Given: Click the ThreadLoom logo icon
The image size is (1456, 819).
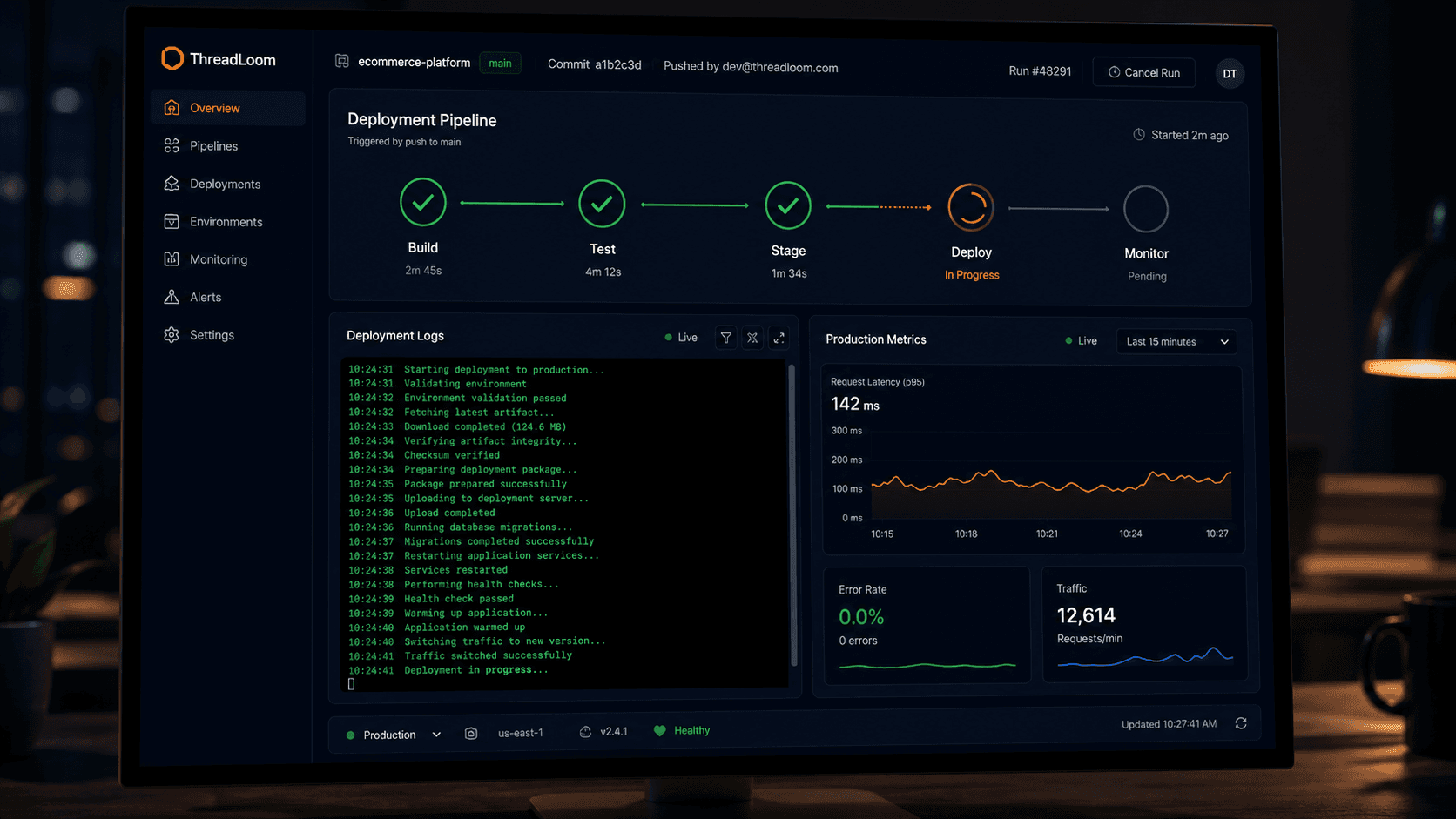Looking at the screenshot, I should click(x=172, y=58).
